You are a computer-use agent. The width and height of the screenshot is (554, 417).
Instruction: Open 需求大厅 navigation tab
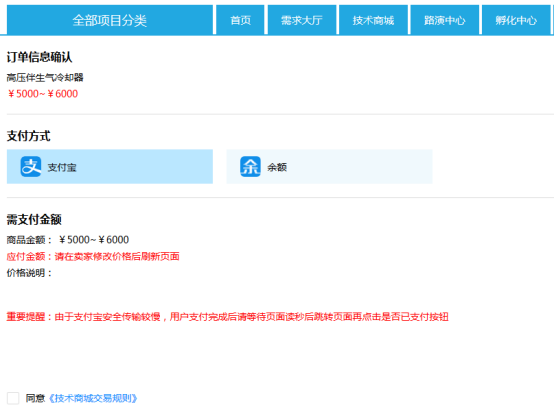click(x=302, y=20)
